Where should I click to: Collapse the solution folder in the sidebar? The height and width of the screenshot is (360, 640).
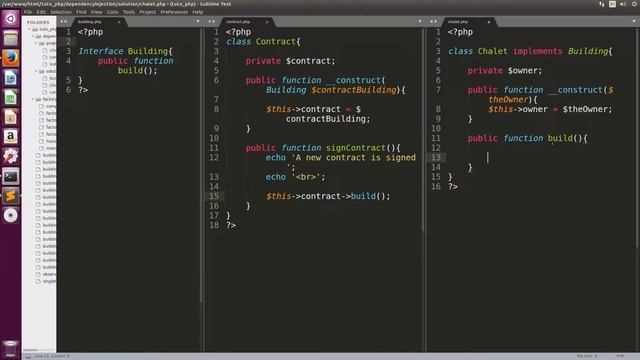tap(36, 71)
